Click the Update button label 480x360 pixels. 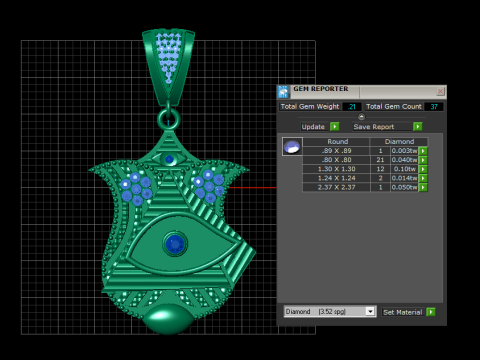click(x=313, y=127)
